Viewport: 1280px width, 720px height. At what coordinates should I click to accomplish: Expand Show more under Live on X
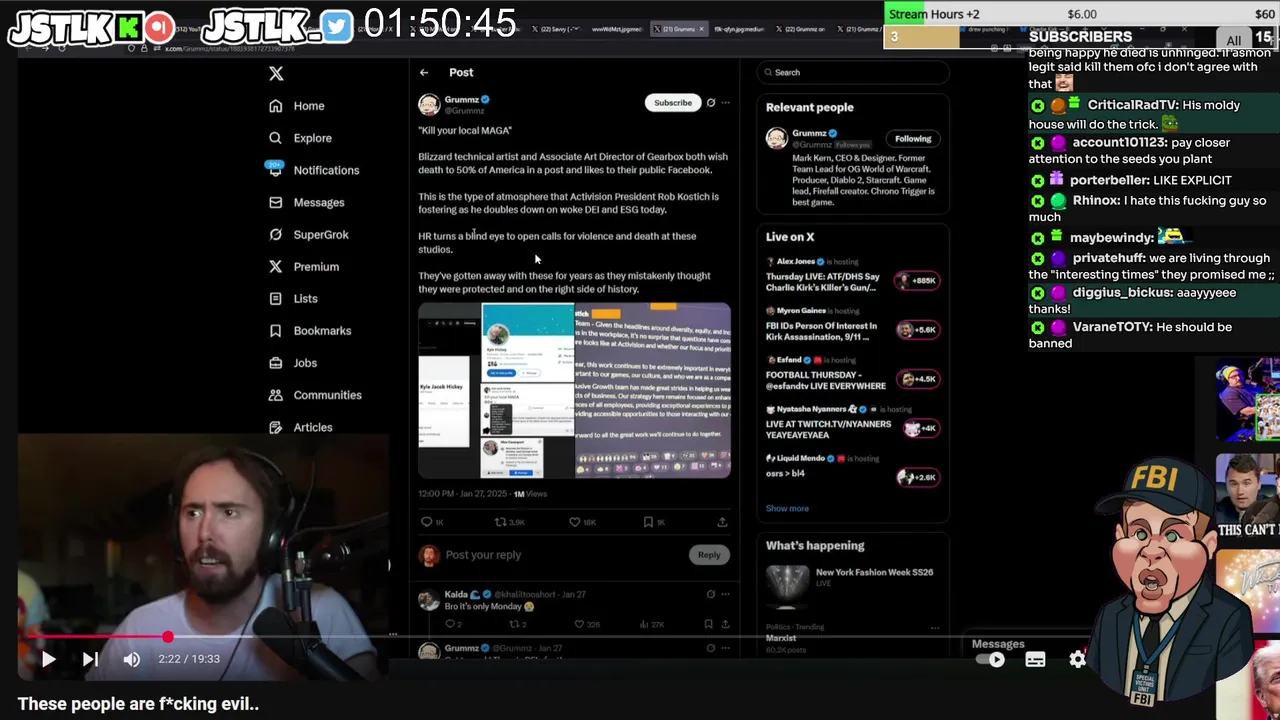click(787, 508)
